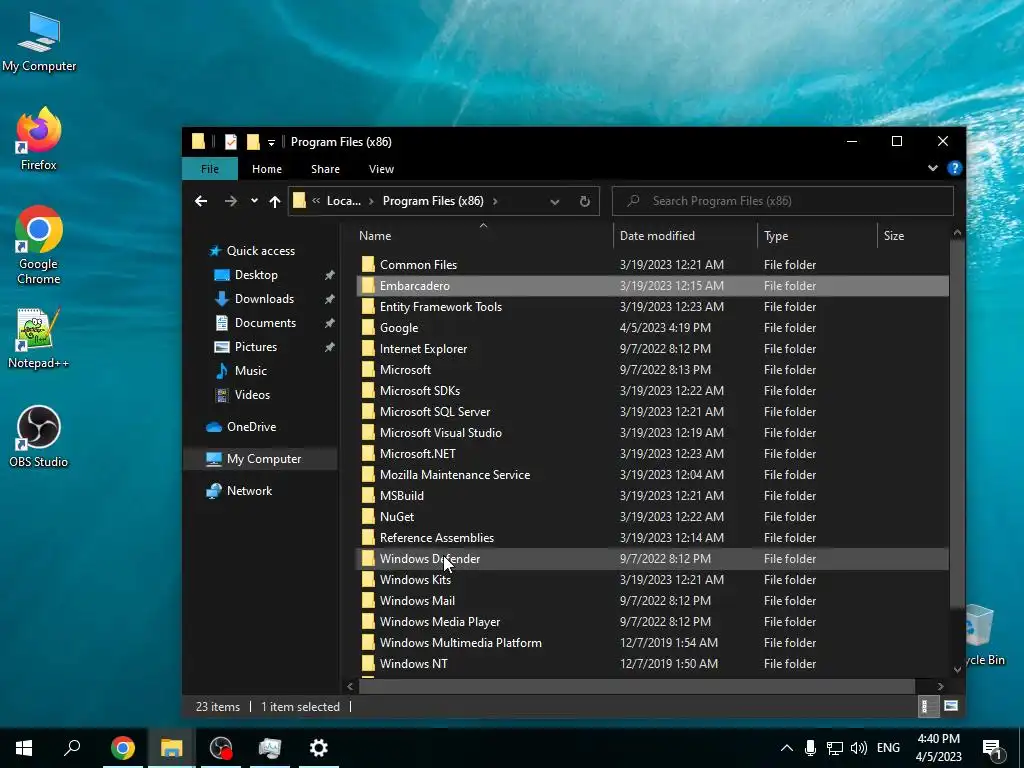Open Windows Start menu

click(x=24, y=748)
